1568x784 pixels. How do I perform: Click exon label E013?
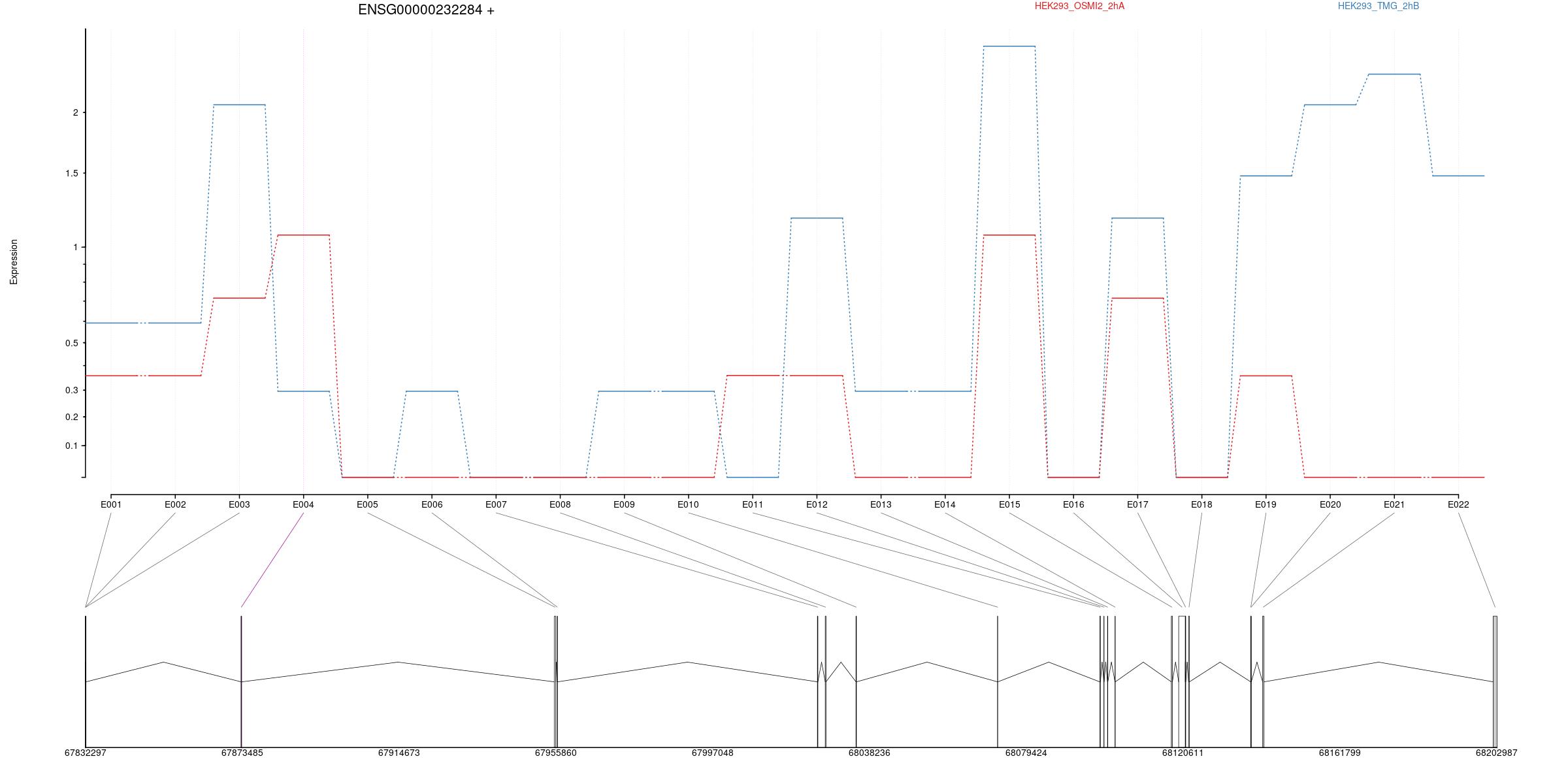click(881, 504)
